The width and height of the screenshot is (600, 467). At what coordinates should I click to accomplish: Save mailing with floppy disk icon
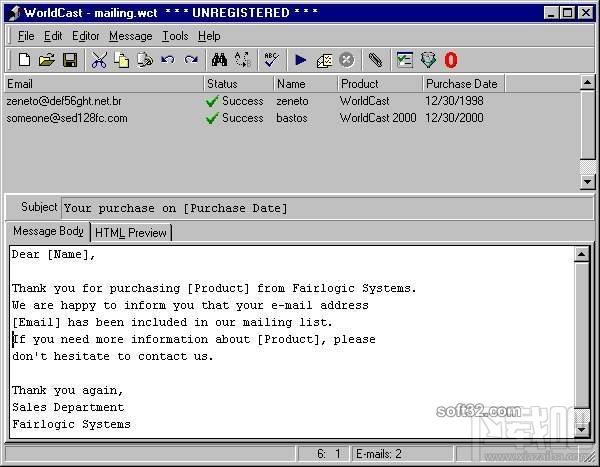[70, 60]
